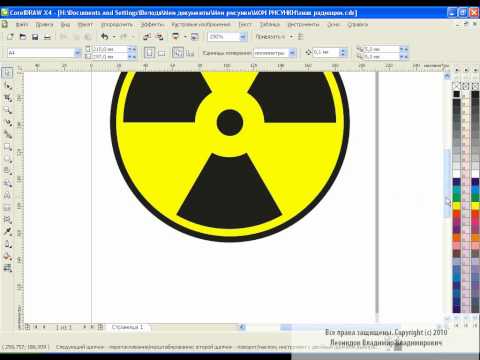This screenshot has width=480, height=360.
Task: Select the Страница 1 page tab
Action: 127,327
